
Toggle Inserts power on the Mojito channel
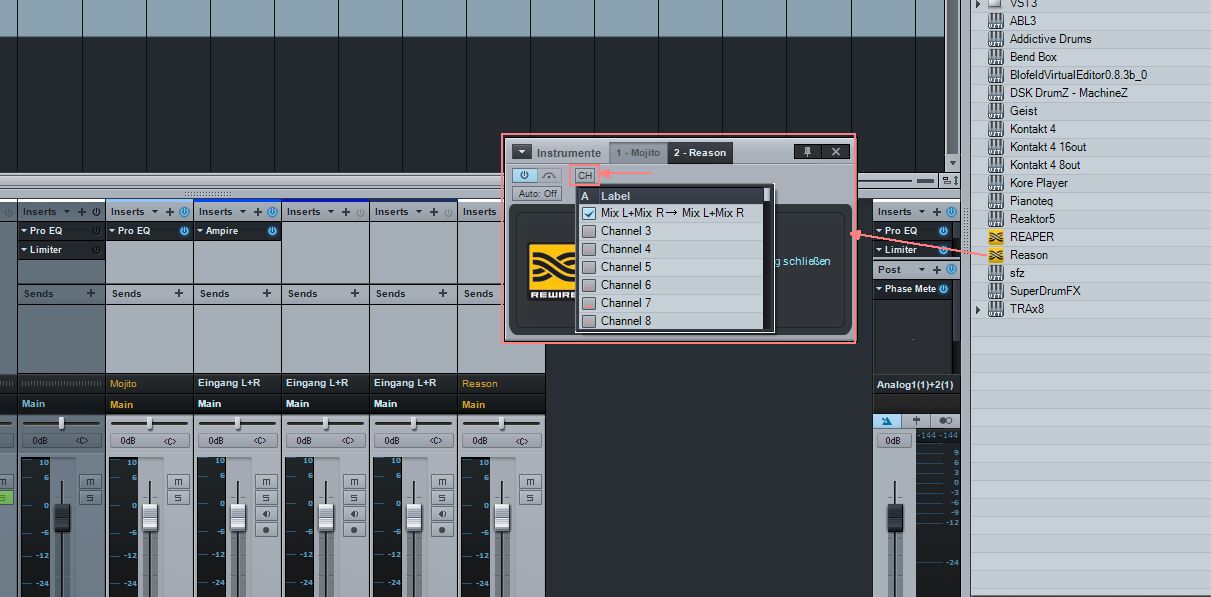pos(184,212)
